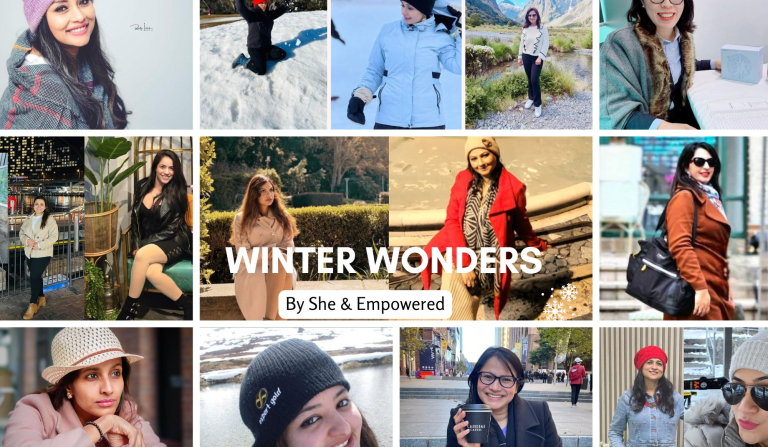Open the black beanie selfie

[x=296, y=387]
